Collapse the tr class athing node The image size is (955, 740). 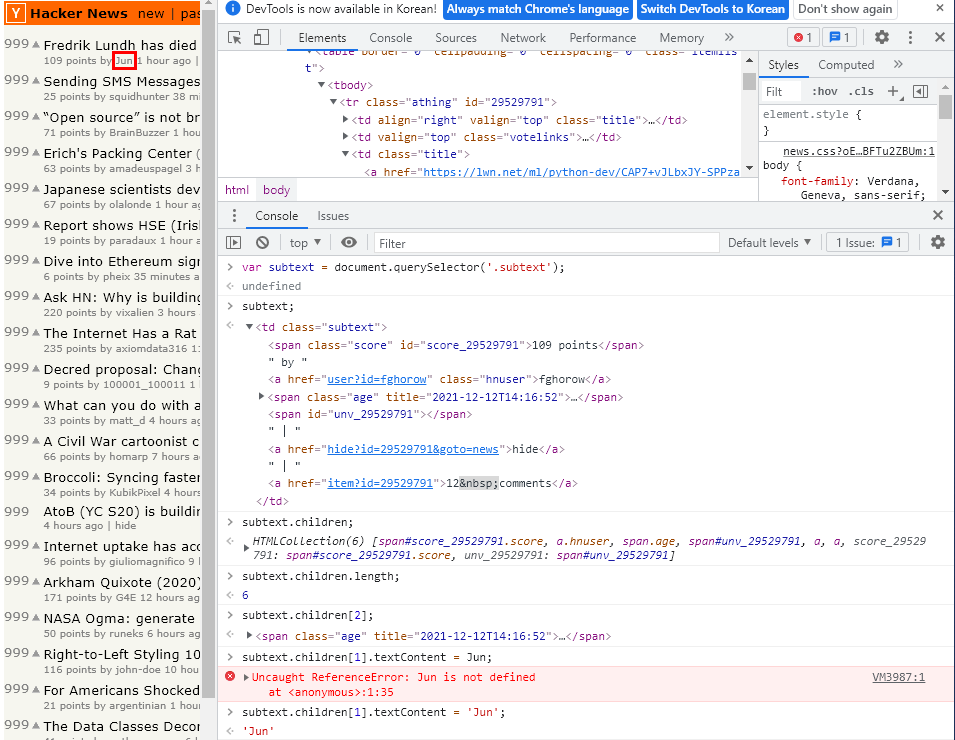333,102
